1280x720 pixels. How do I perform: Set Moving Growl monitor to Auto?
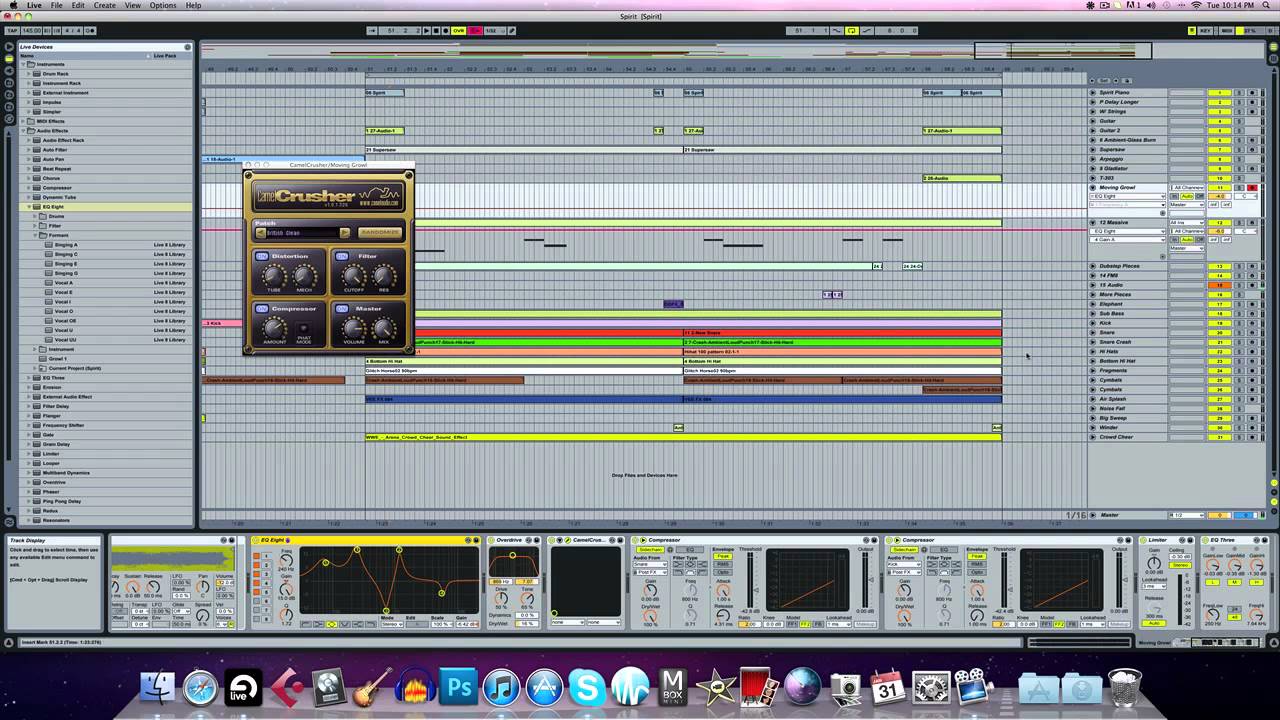[1187, 196]
